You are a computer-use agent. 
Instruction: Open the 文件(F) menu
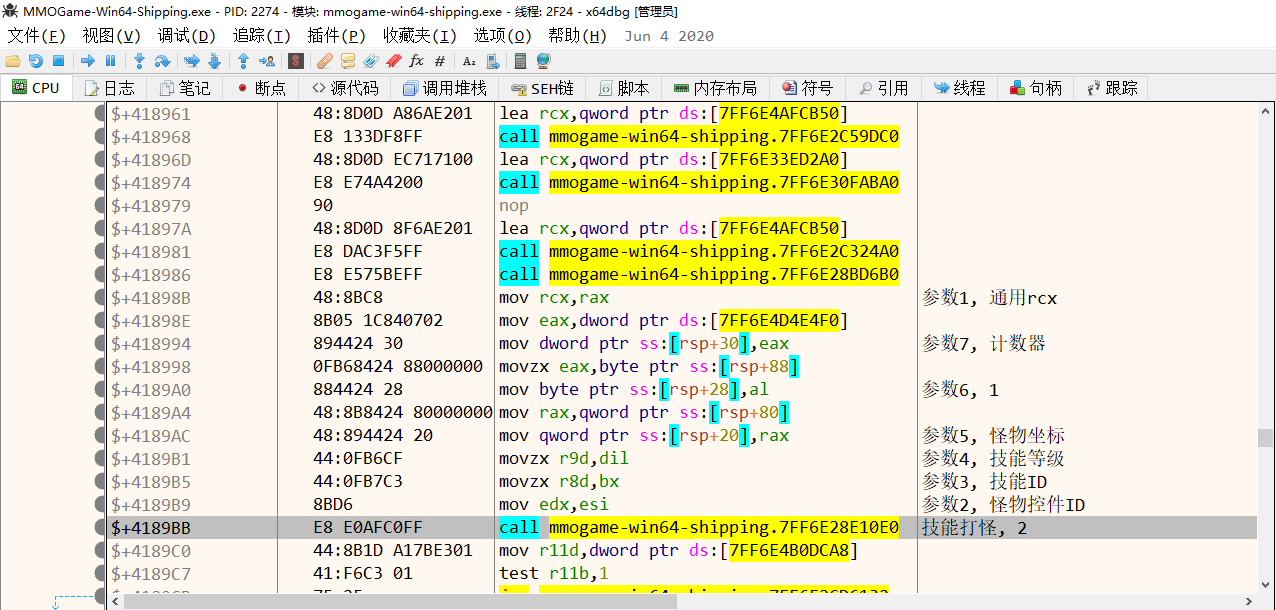click(37, 36)
